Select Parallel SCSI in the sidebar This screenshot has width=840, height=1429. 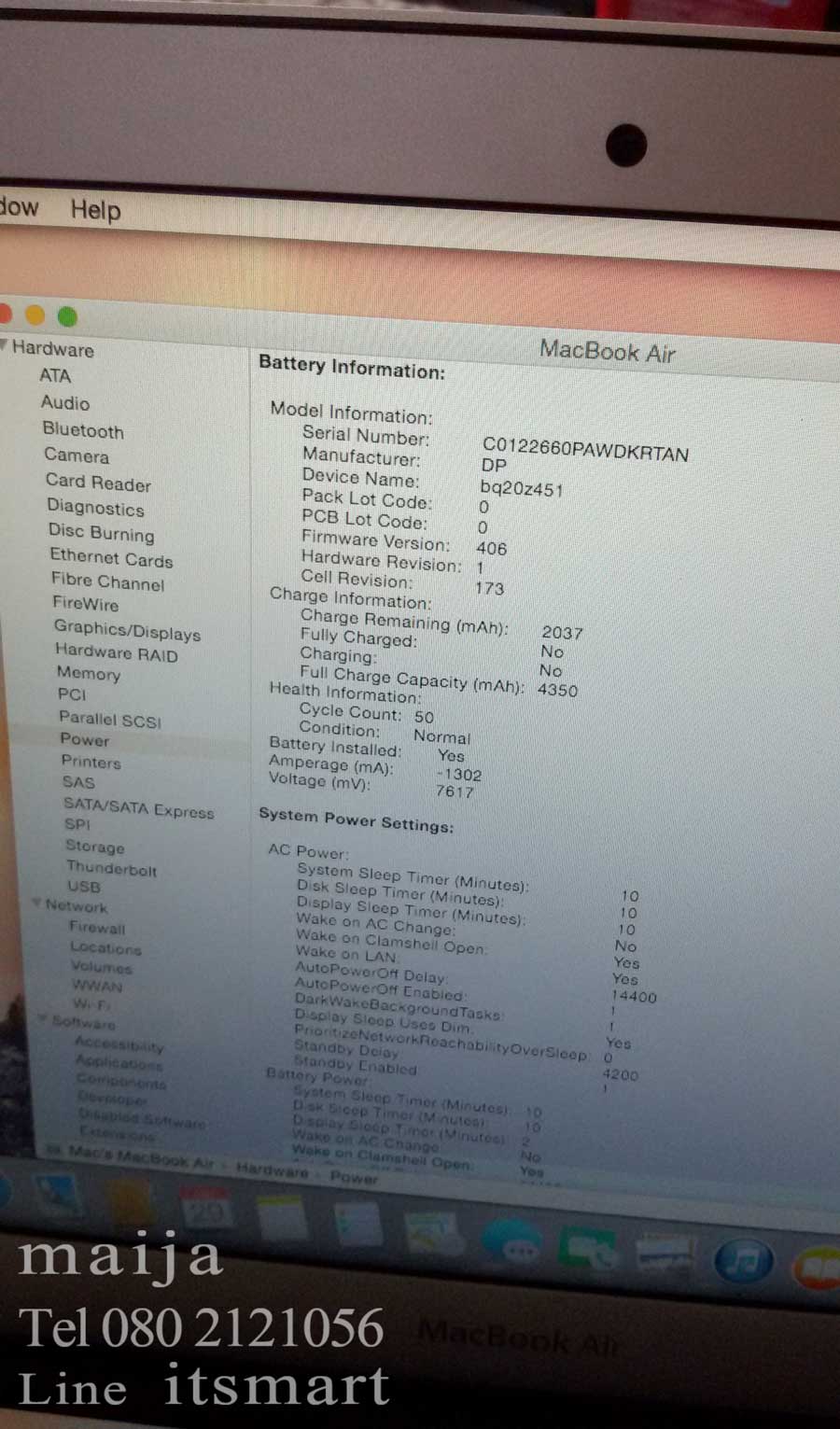click(110, 719)
